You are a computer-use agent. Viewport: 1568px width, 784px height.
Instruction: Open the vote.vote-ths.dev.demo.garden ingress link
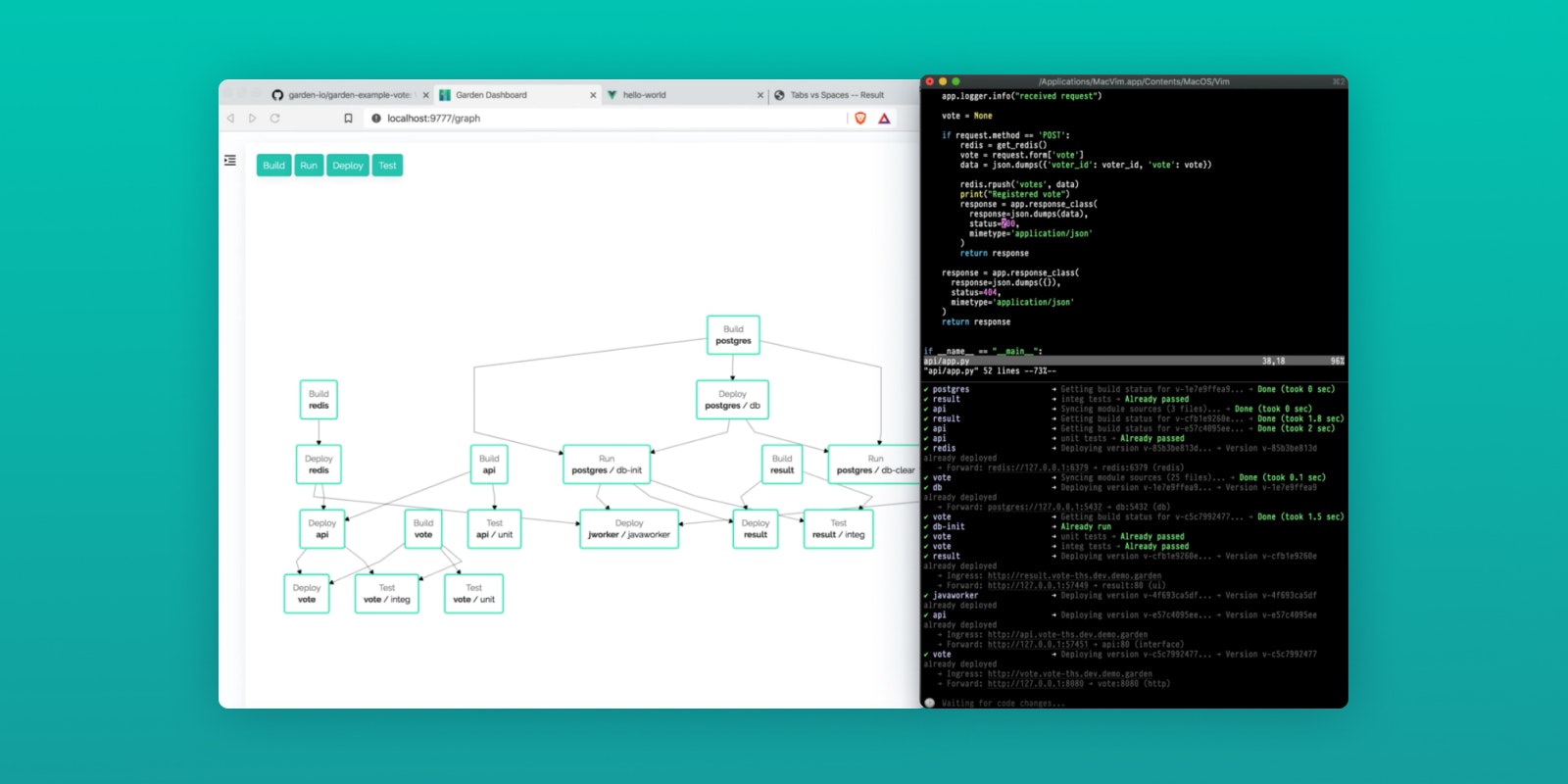(x=1070, y=674)
